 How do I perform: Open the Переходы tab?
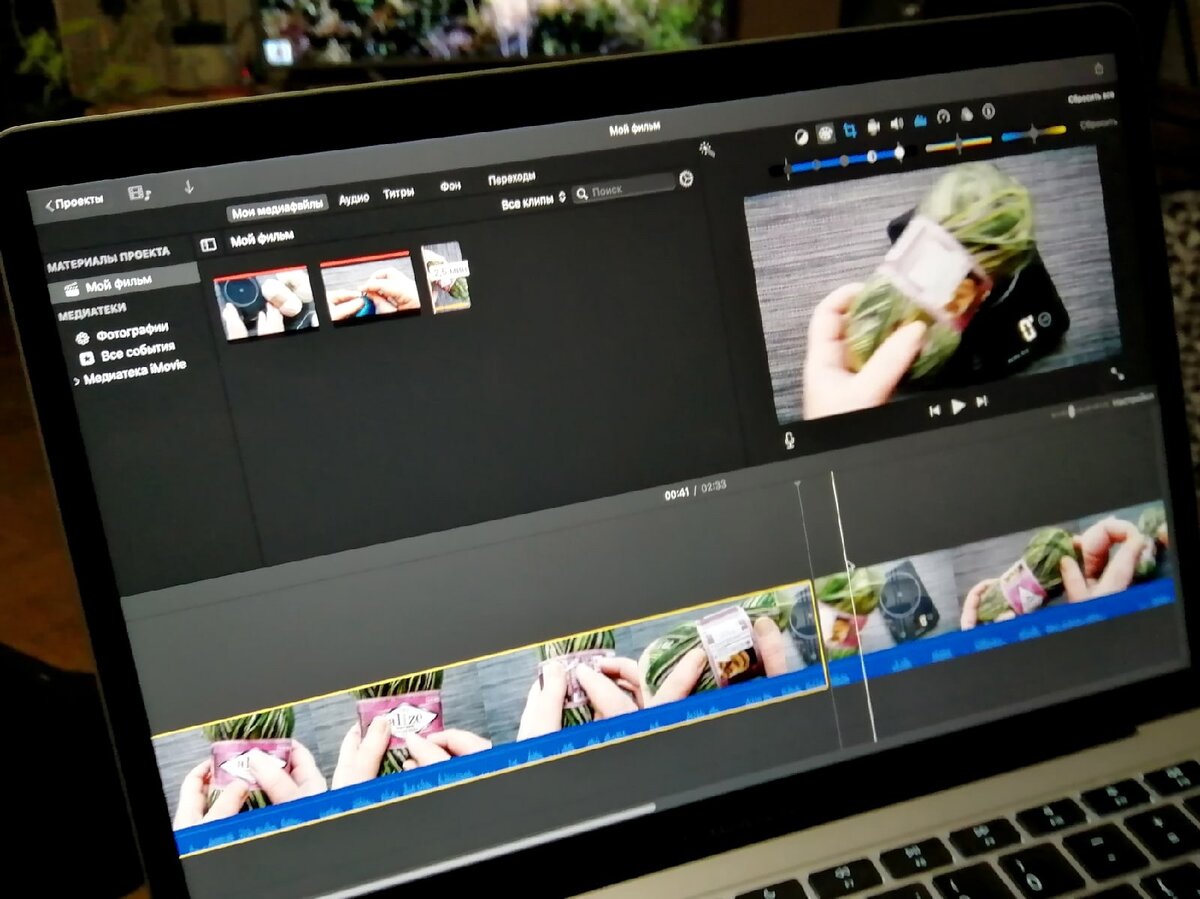coord(511,179)
